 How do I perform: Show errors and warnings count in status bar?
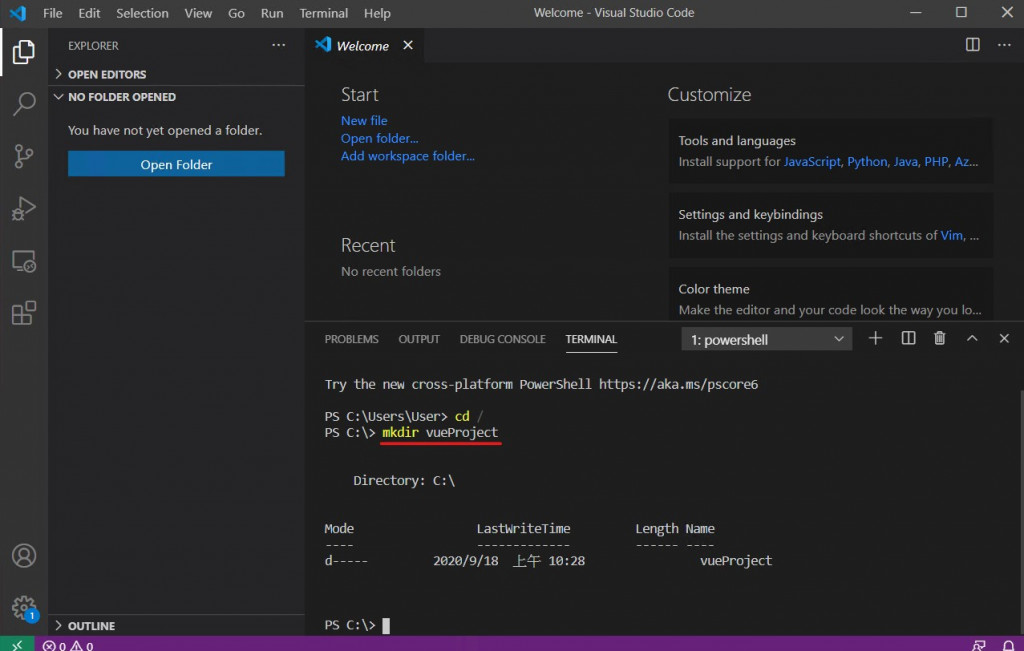click(x=68, y=646)
